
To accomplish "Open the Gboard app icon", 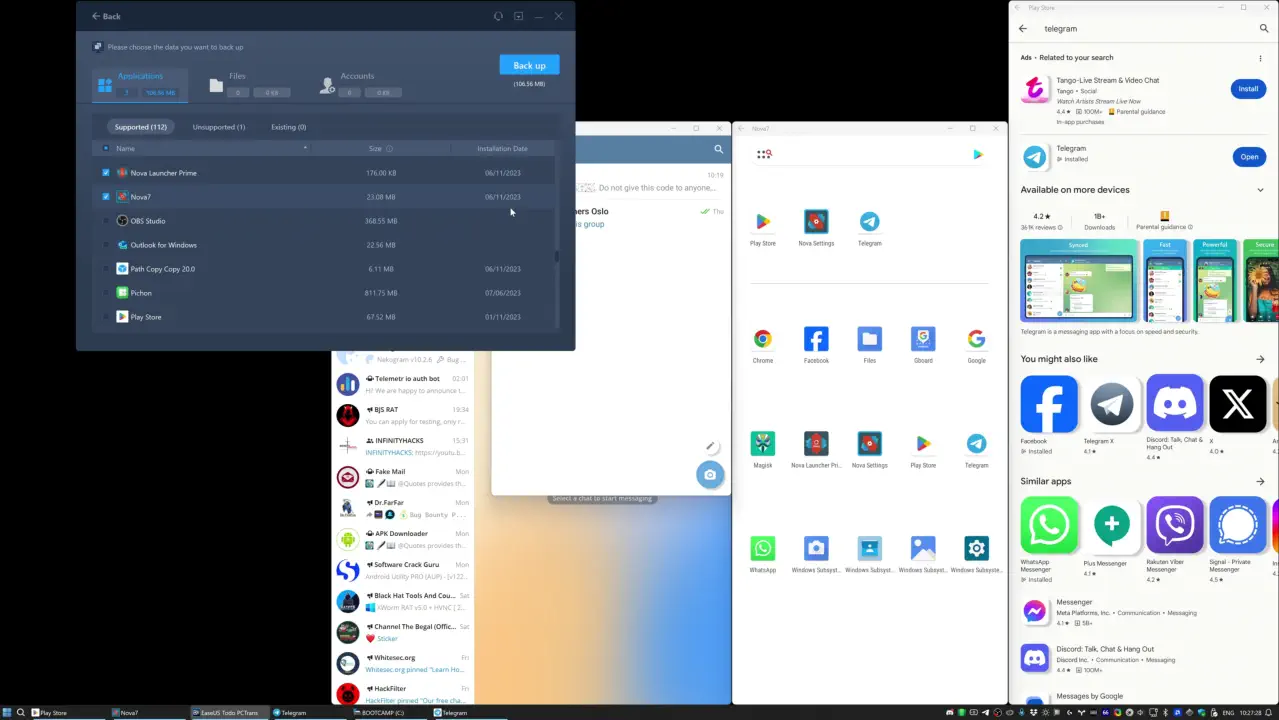I will pyautogui.click(x=923, y=339).
